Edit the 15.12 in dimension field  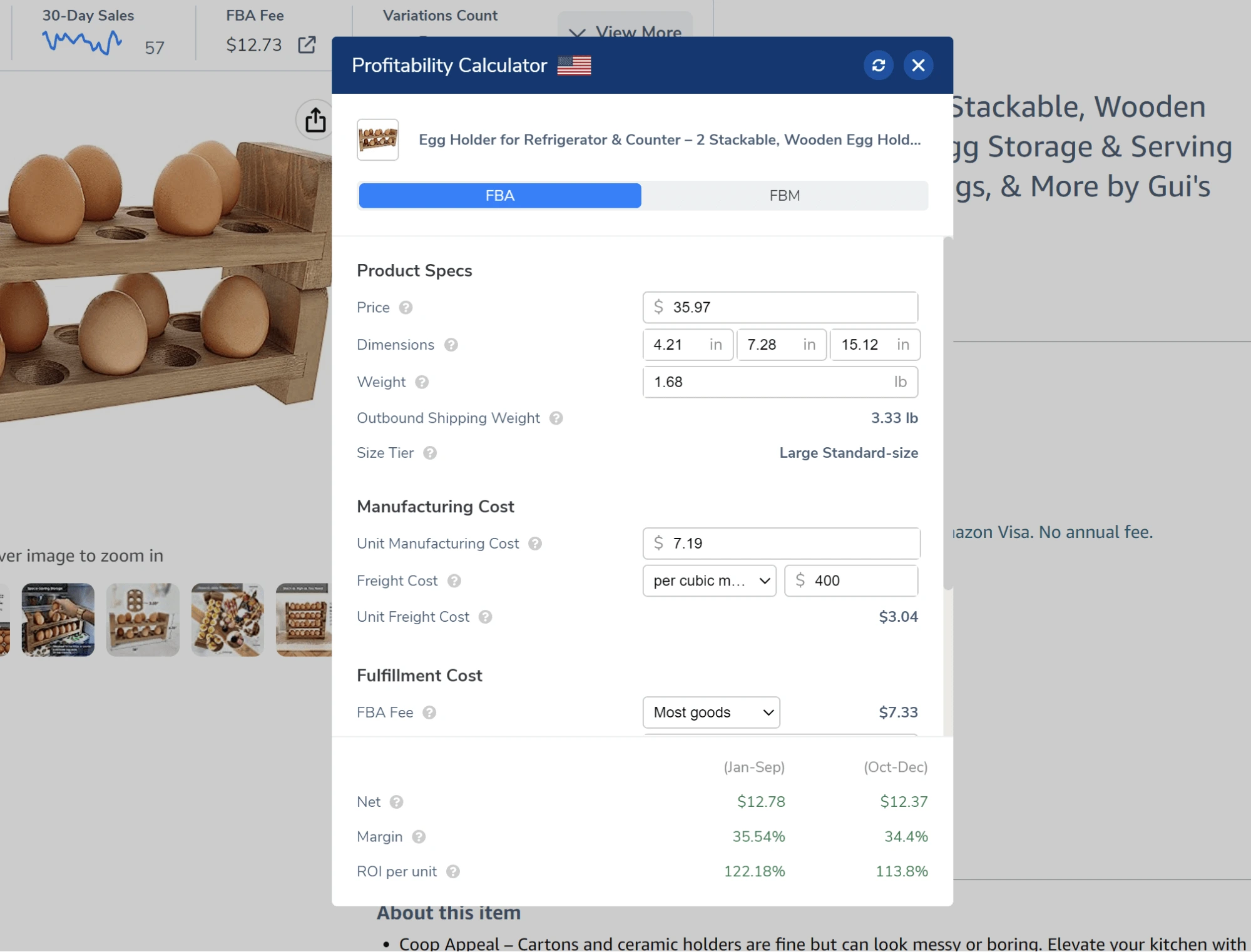point(874,345)
